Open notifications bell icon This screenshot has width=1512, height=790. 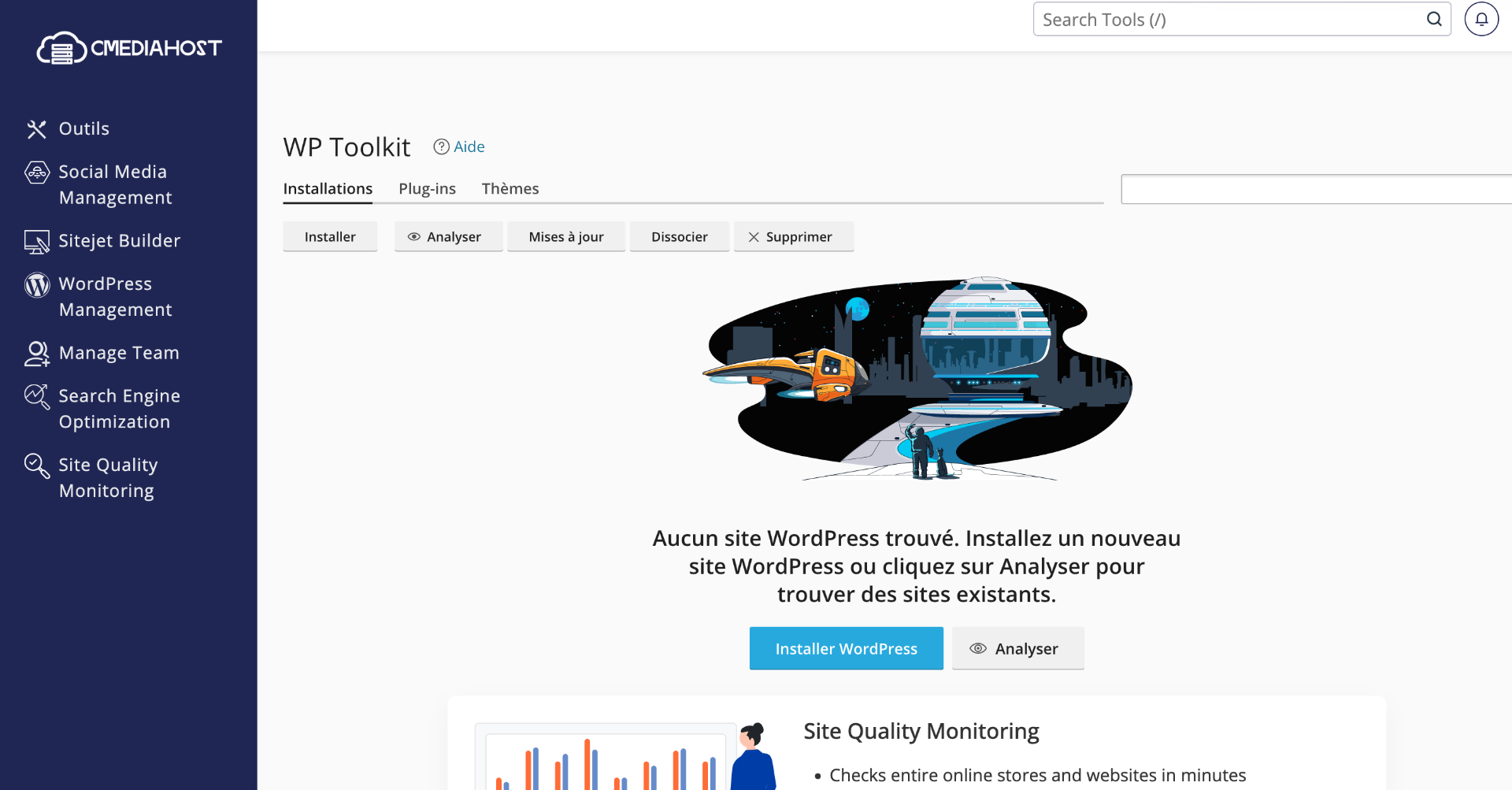(x=1481, y=19)
